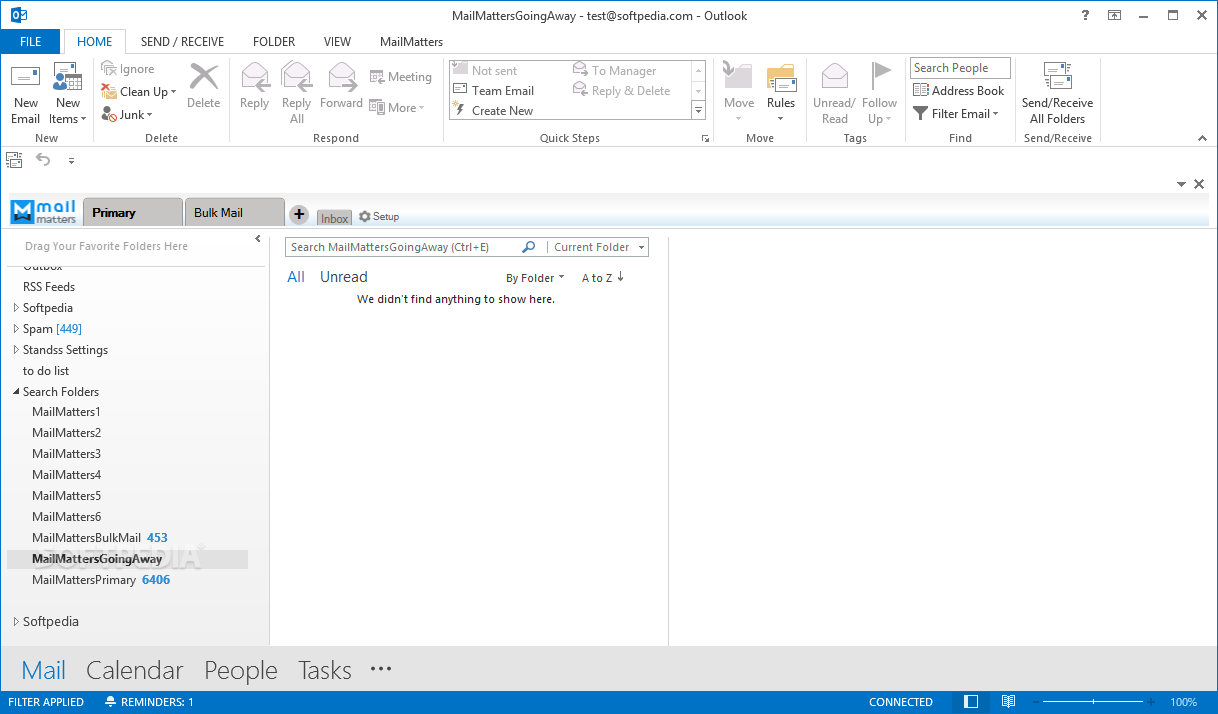This screenshot has width=1218, height=714.
Task: Click the MailMatters logo
Action: (x=44, y=212)
